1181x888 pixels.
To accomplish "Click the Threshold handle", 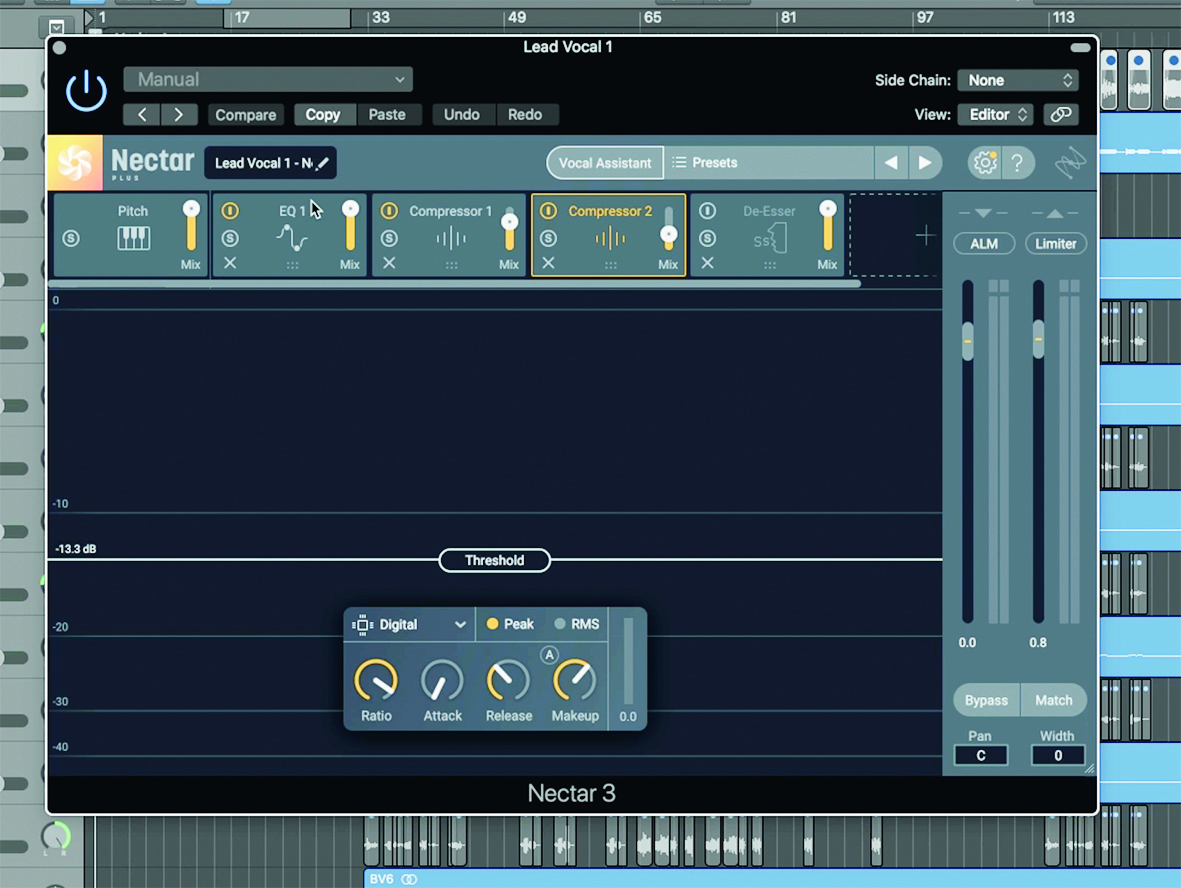I will [x=494, y=560].
